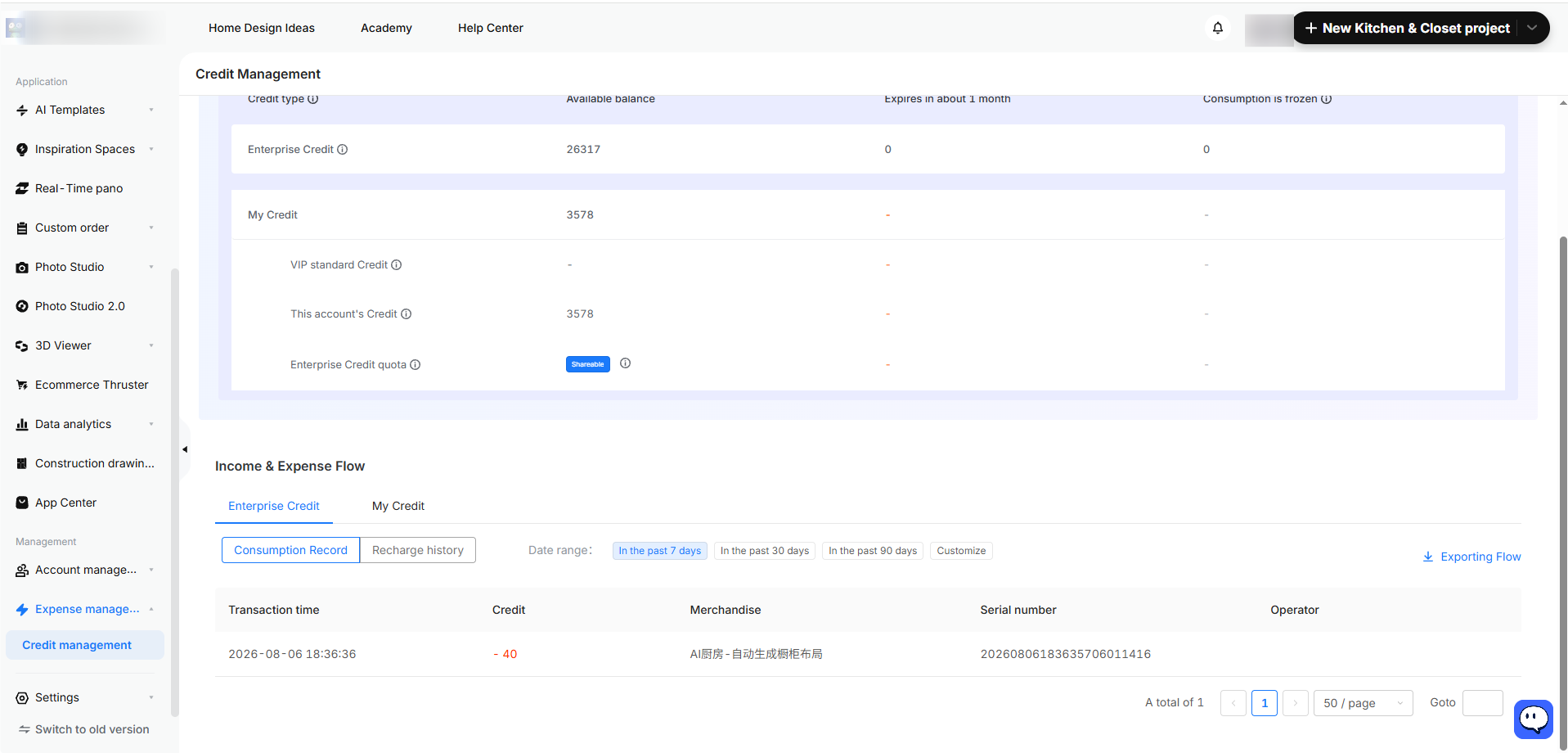Click the Photo Studio camera icon

tap(22, 268)
